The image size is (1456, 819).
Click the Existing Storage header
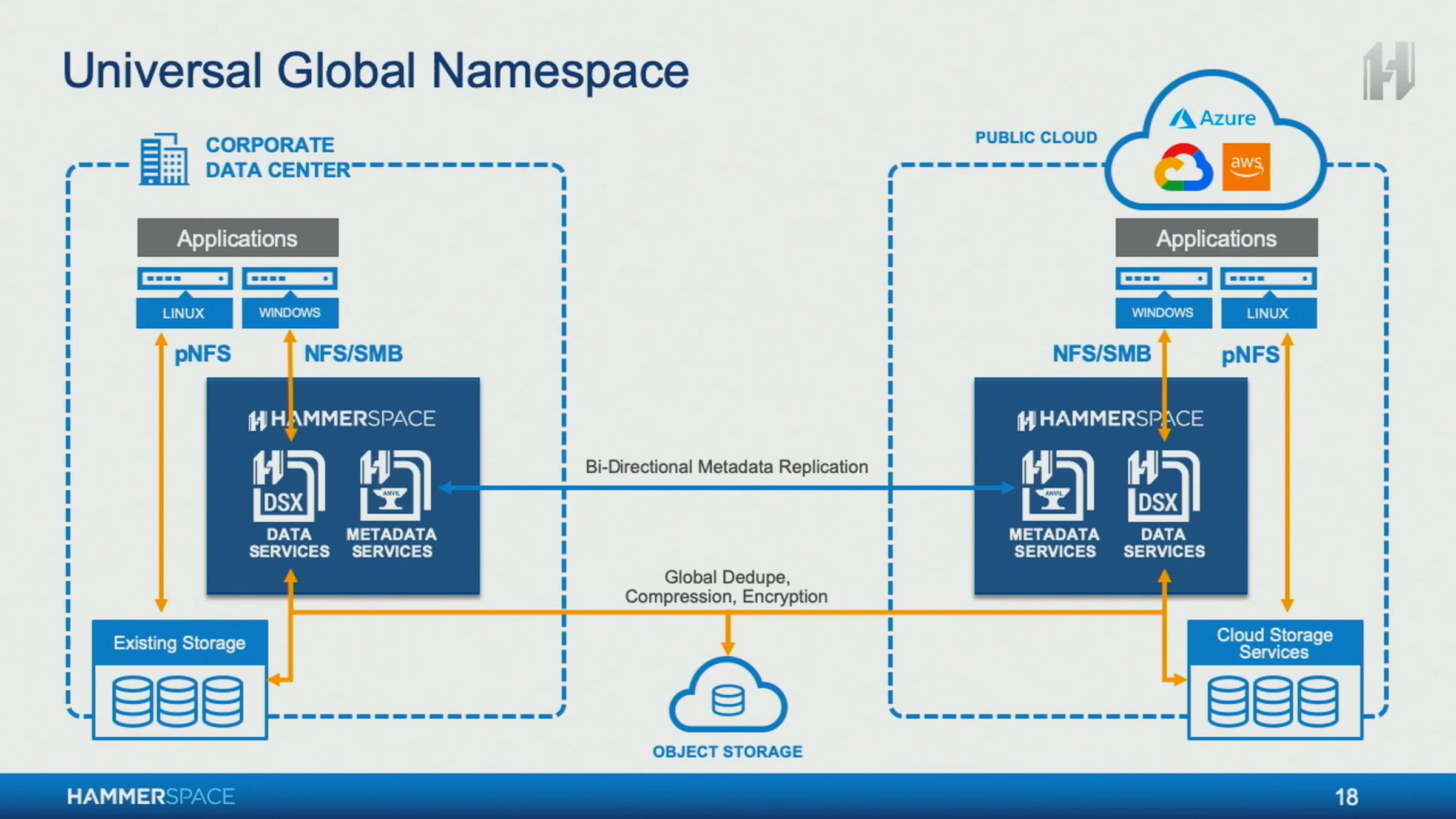(180, 642)
